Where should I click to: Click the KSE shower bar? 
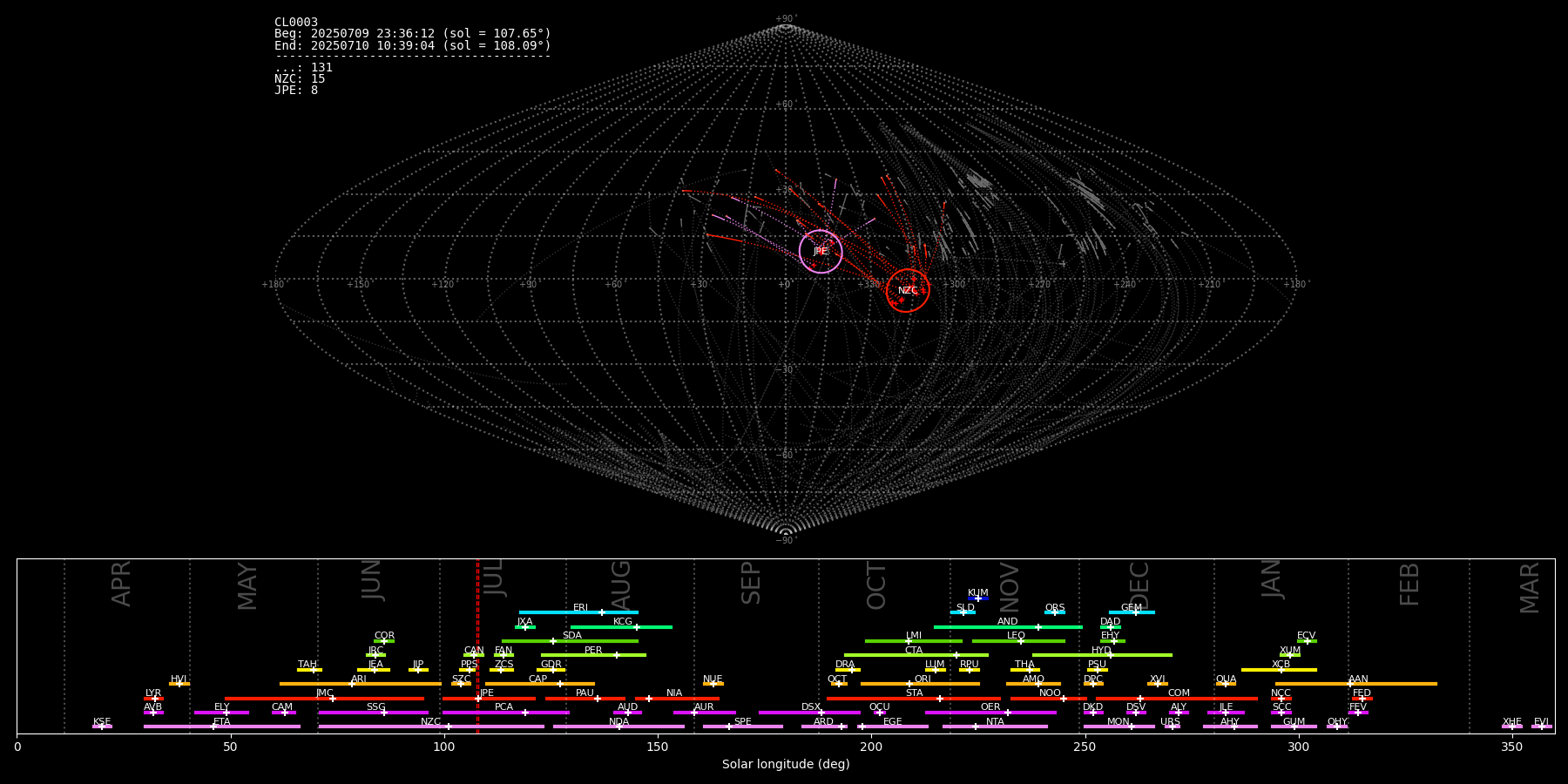(x=102, y=727)
